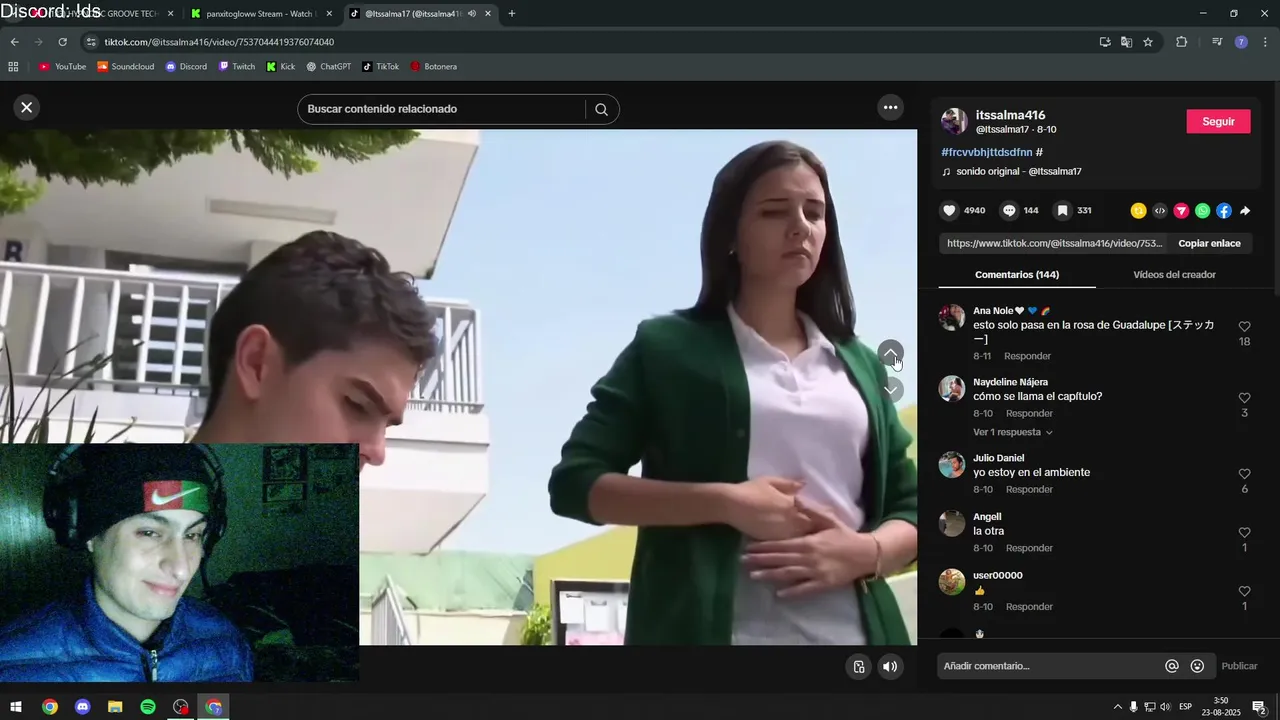Select the 'Comentarios (144)' tab

(1017, 274)
